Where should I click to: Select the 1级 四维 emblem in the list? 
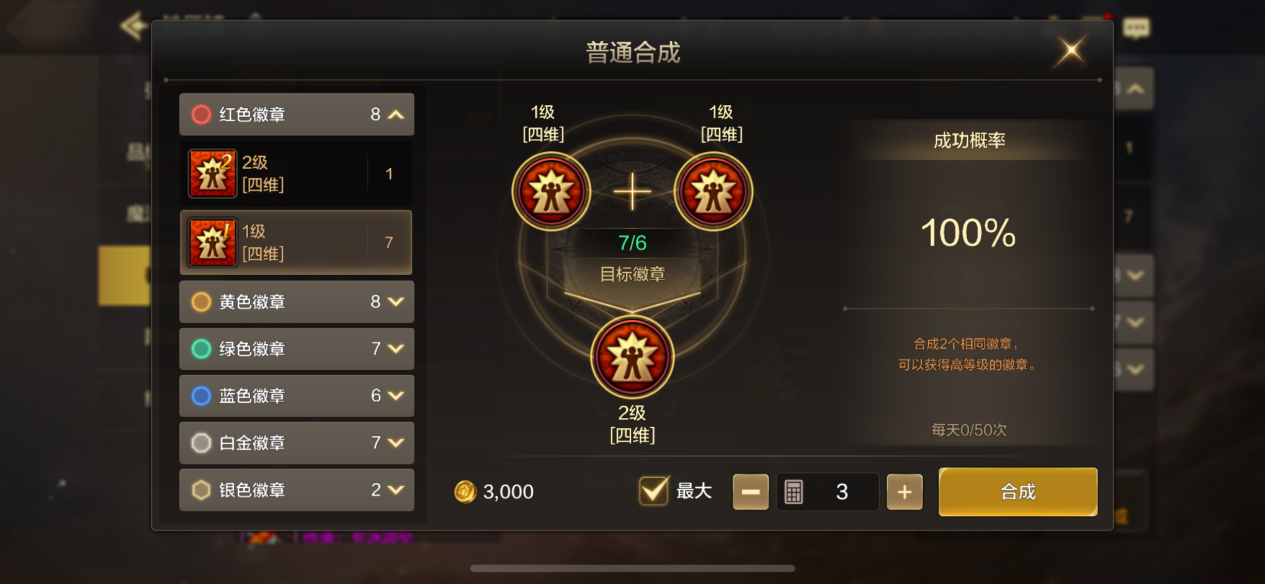pos(296,242)
